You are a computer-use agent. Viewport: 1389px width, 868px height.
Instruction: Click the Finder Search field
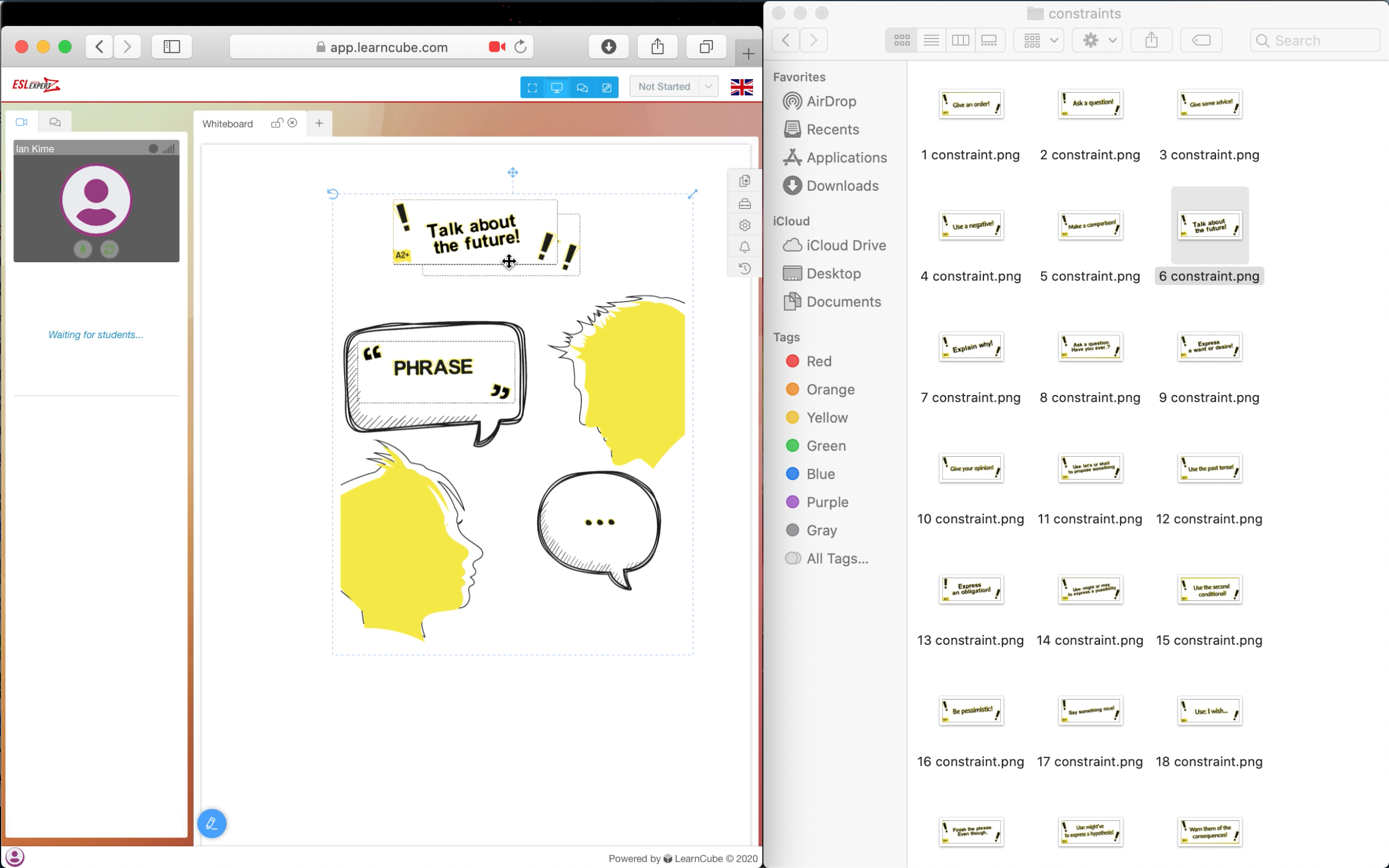(x=1314, y=40)
